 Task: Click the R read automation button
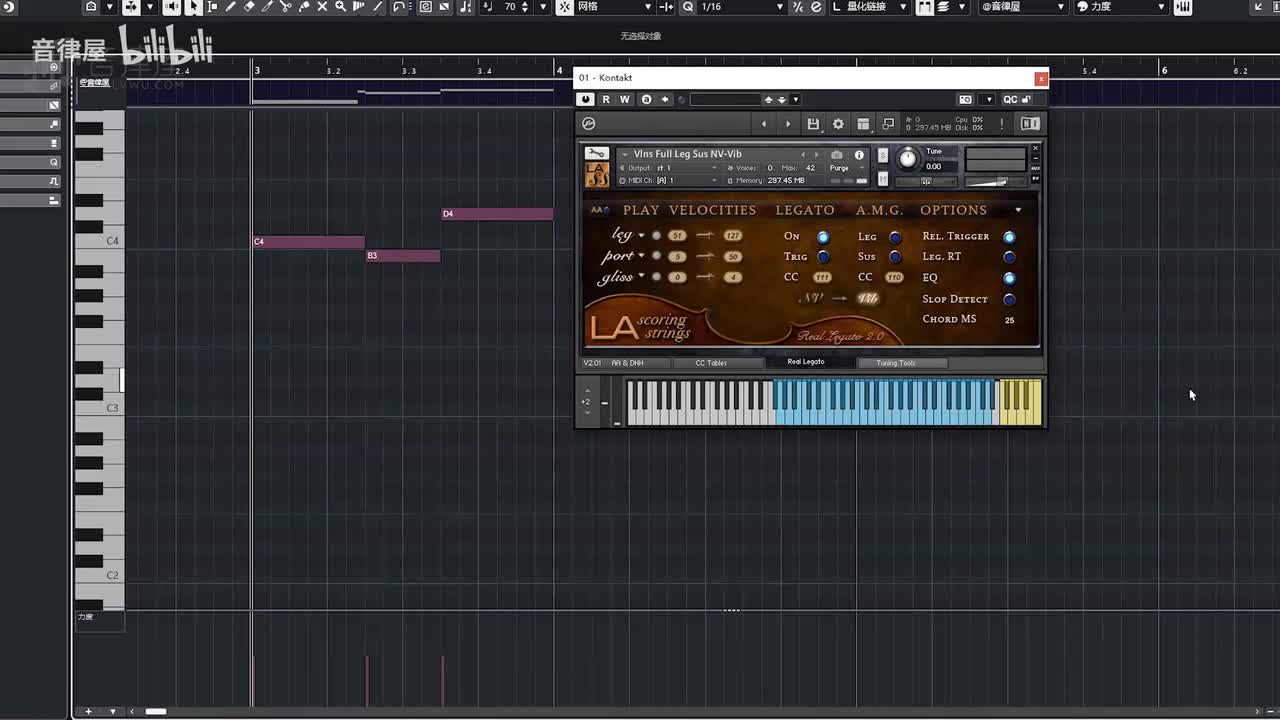click(606, 99)
